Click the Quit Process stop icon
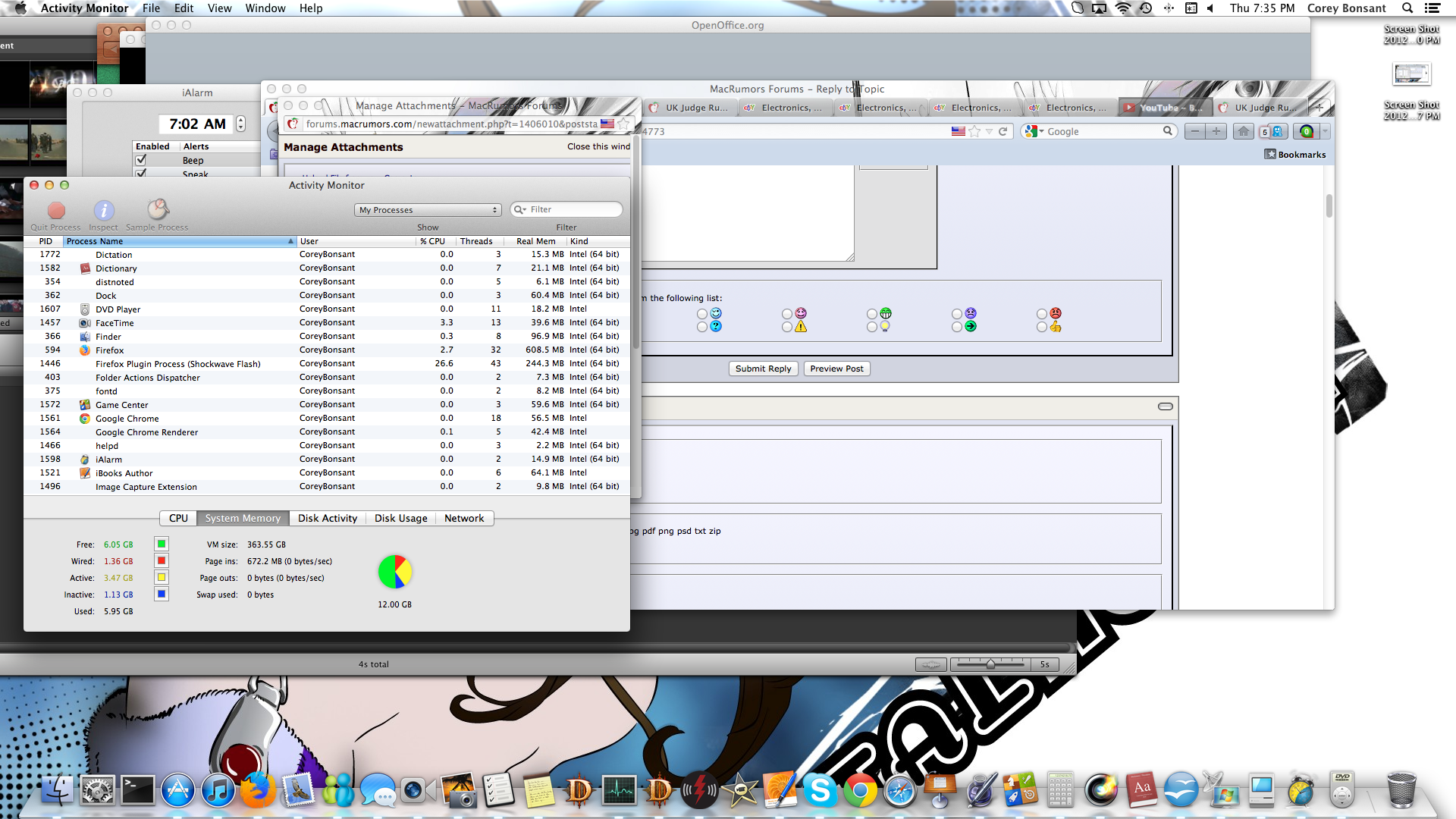This screenshot has width=1456, height=819. [56, 210]
